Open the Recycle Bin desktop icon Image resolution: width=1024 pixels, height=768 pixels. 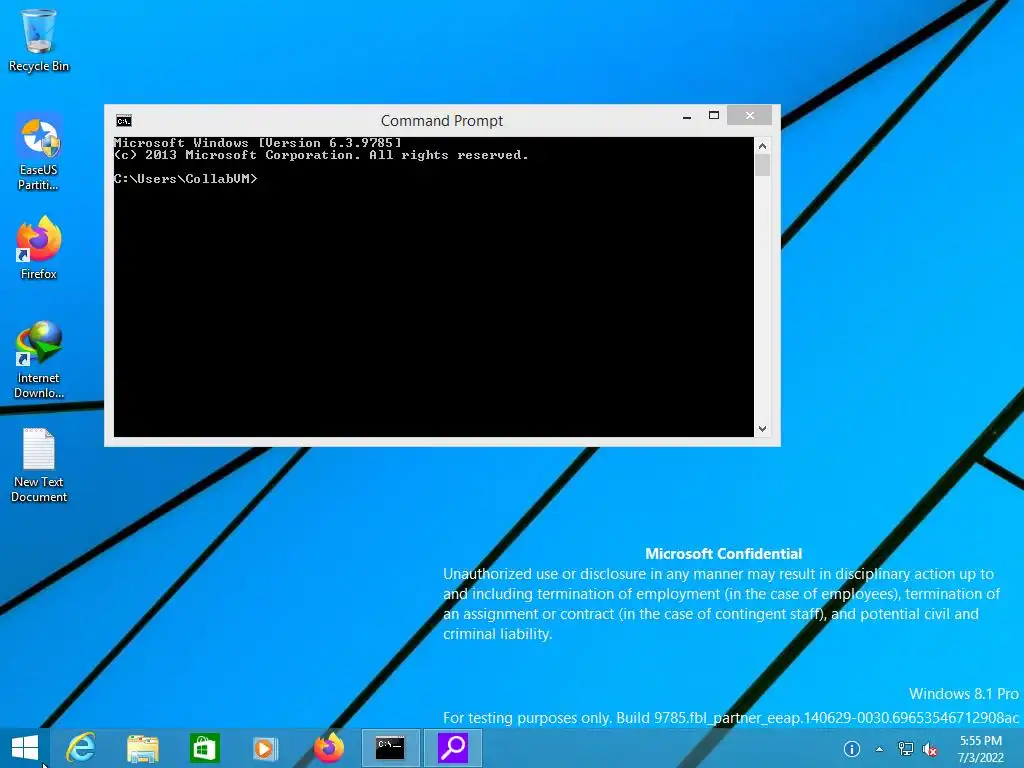39,40
